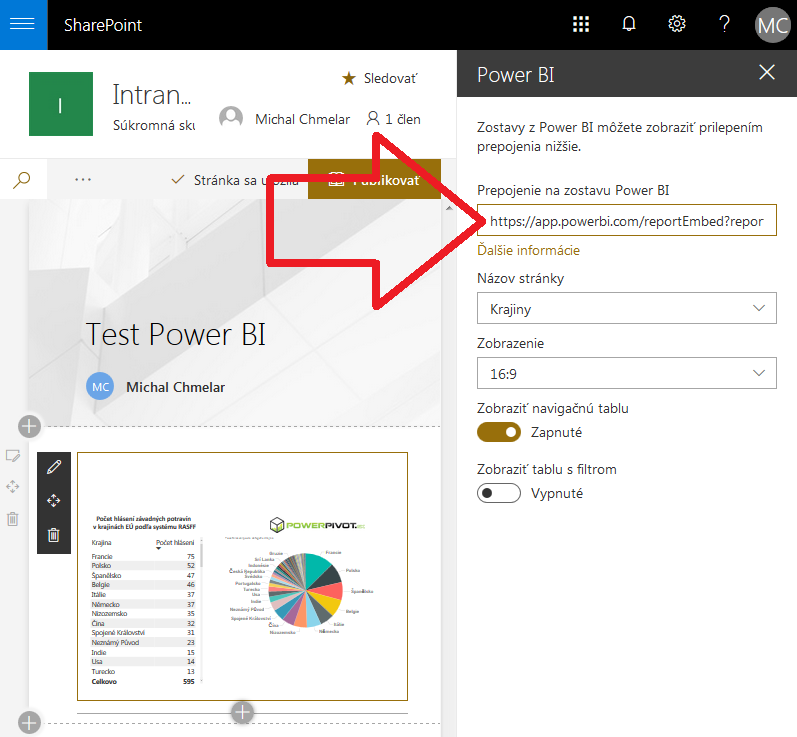
Task: Add web part with the plus below the report
Action: point(242,712)
